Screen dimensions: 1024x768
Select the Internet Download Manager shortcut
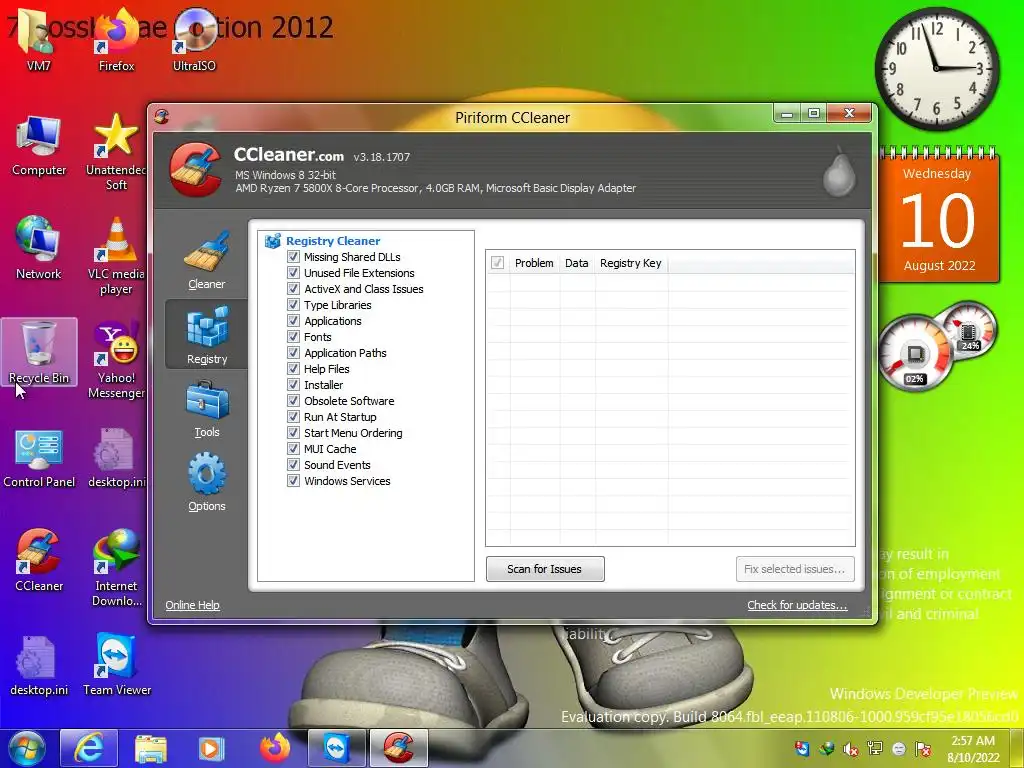(116, 568)
